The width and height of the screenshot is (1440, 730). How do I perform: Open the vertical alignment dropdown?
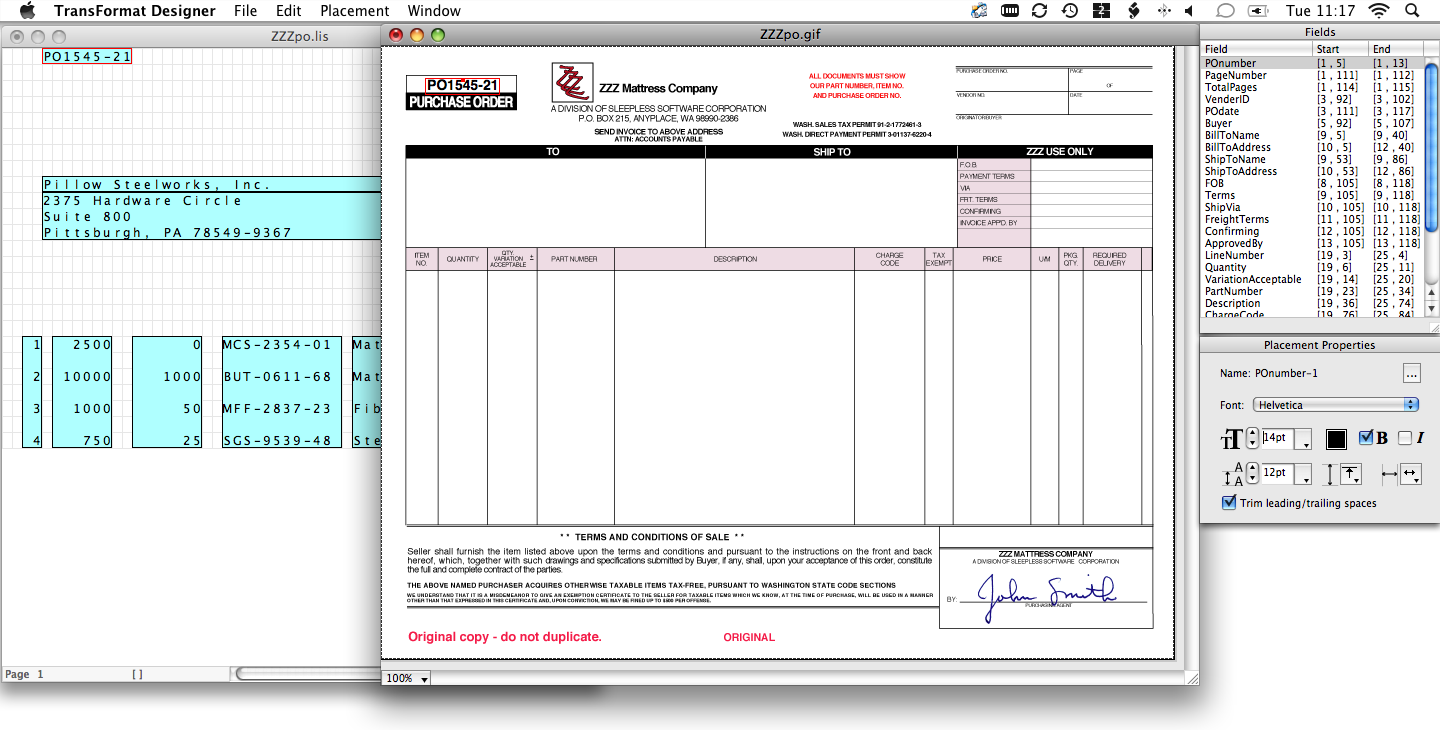[x=1350, y=474]
